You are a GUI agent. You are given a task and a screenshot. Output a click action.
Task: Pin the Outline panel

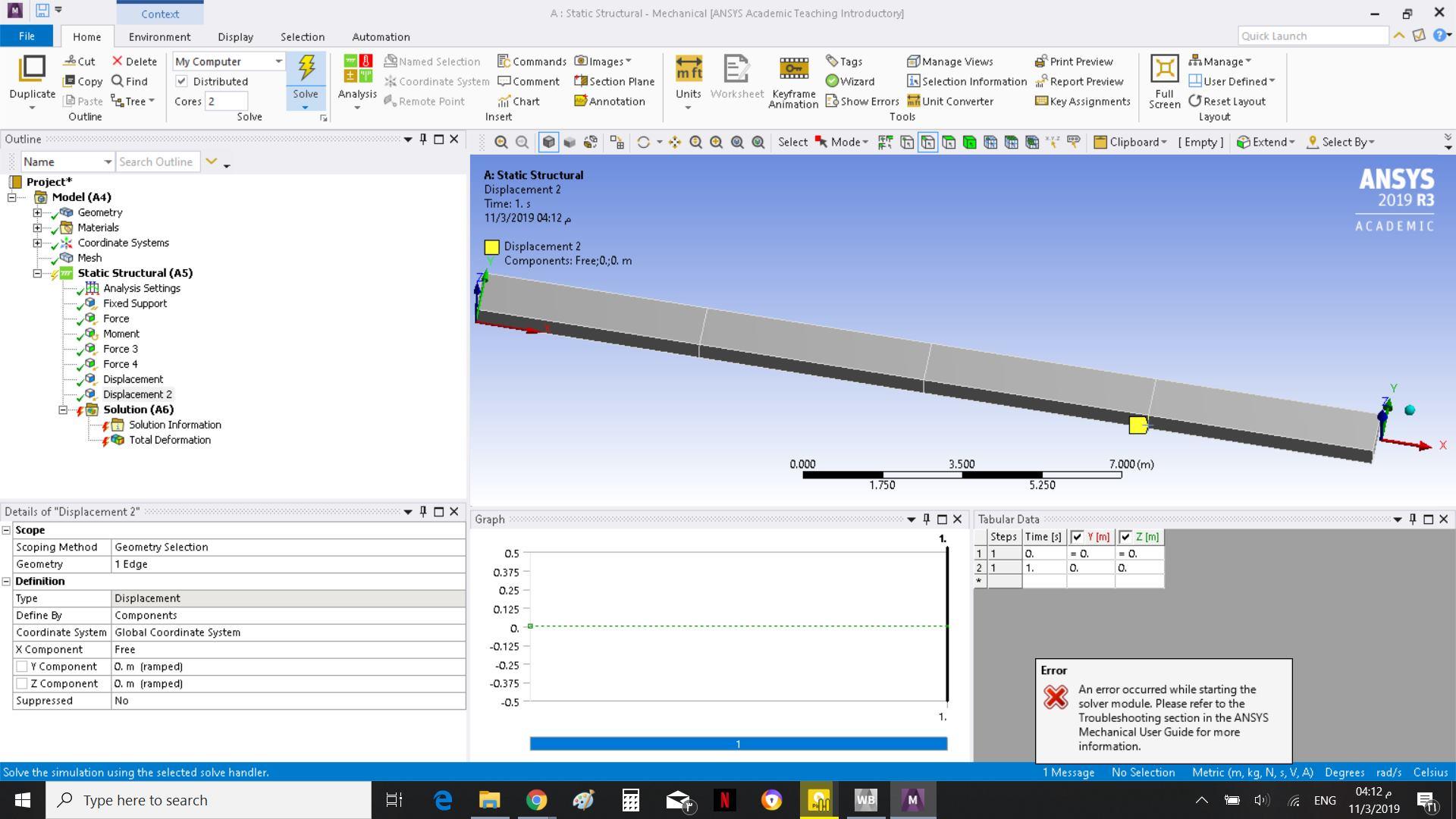(423, 139)
